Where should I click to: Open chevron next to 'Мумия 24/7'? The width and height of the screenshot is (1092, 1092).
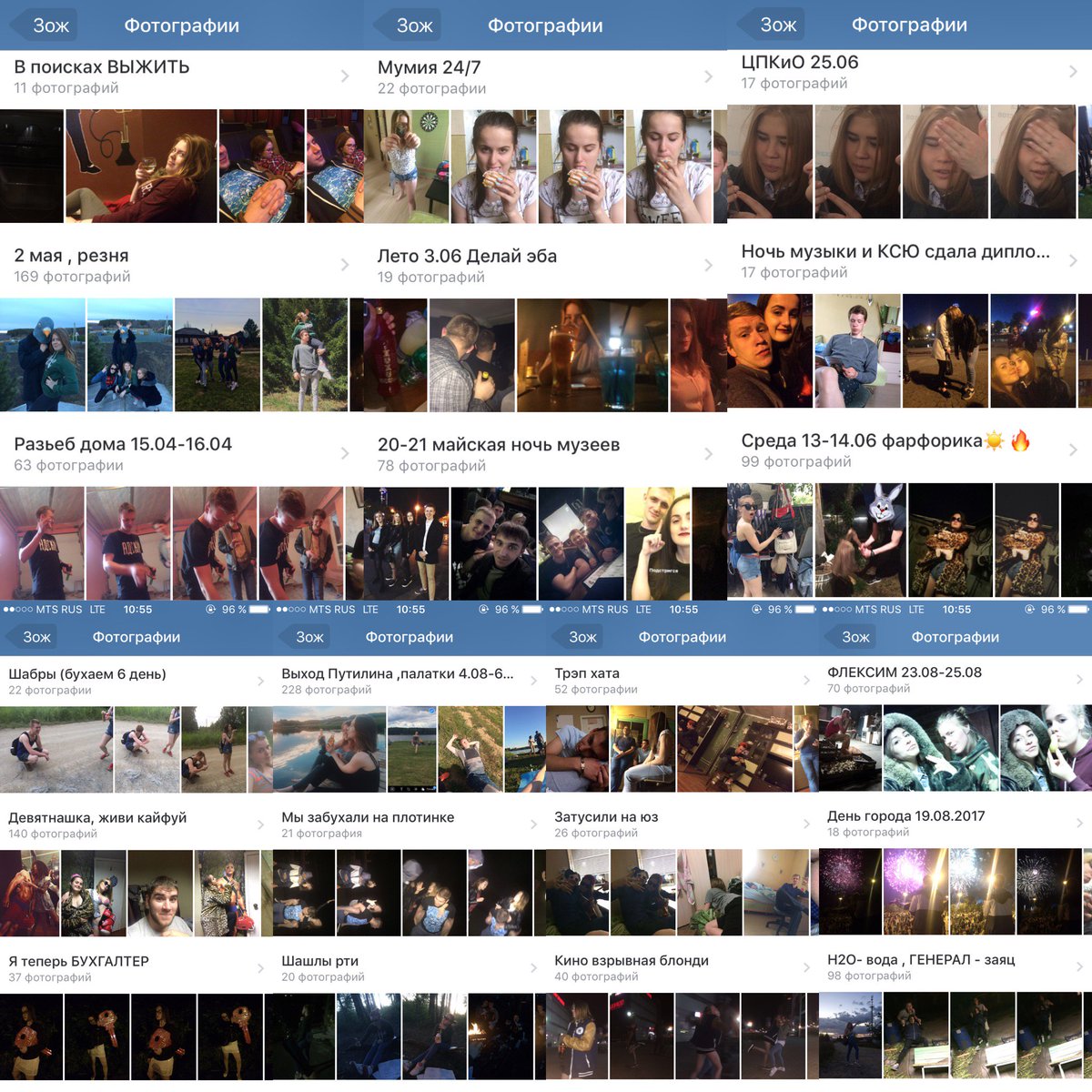tap(709, 76)
